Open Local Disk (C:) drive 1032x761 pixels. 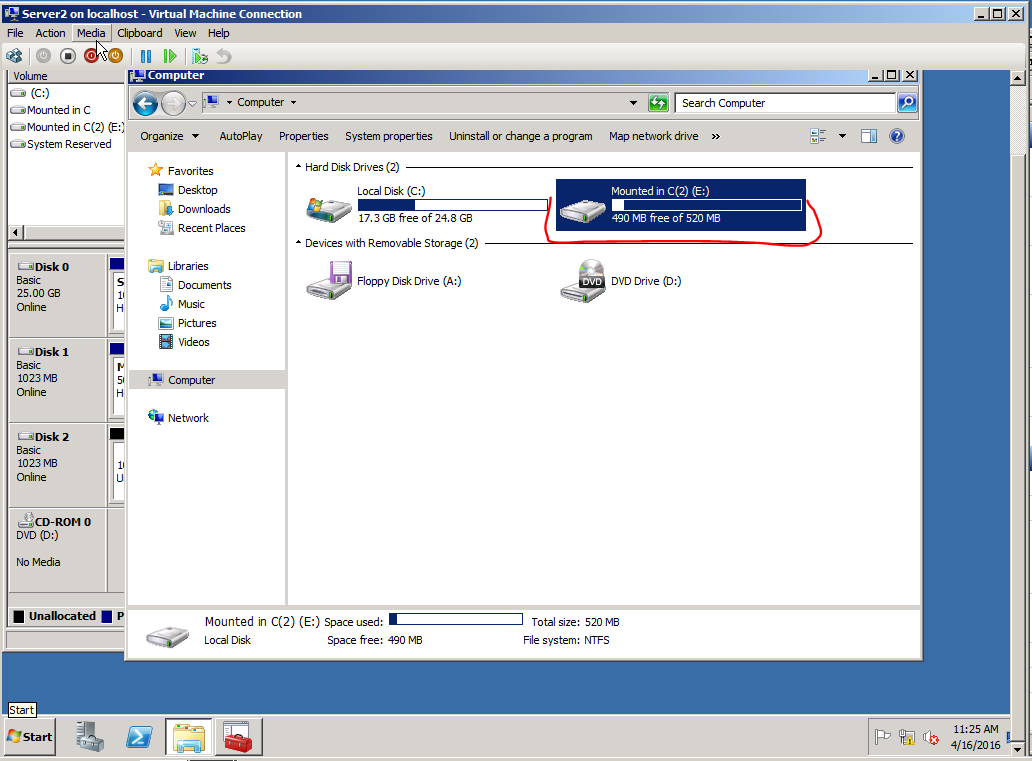click(428, 205)
